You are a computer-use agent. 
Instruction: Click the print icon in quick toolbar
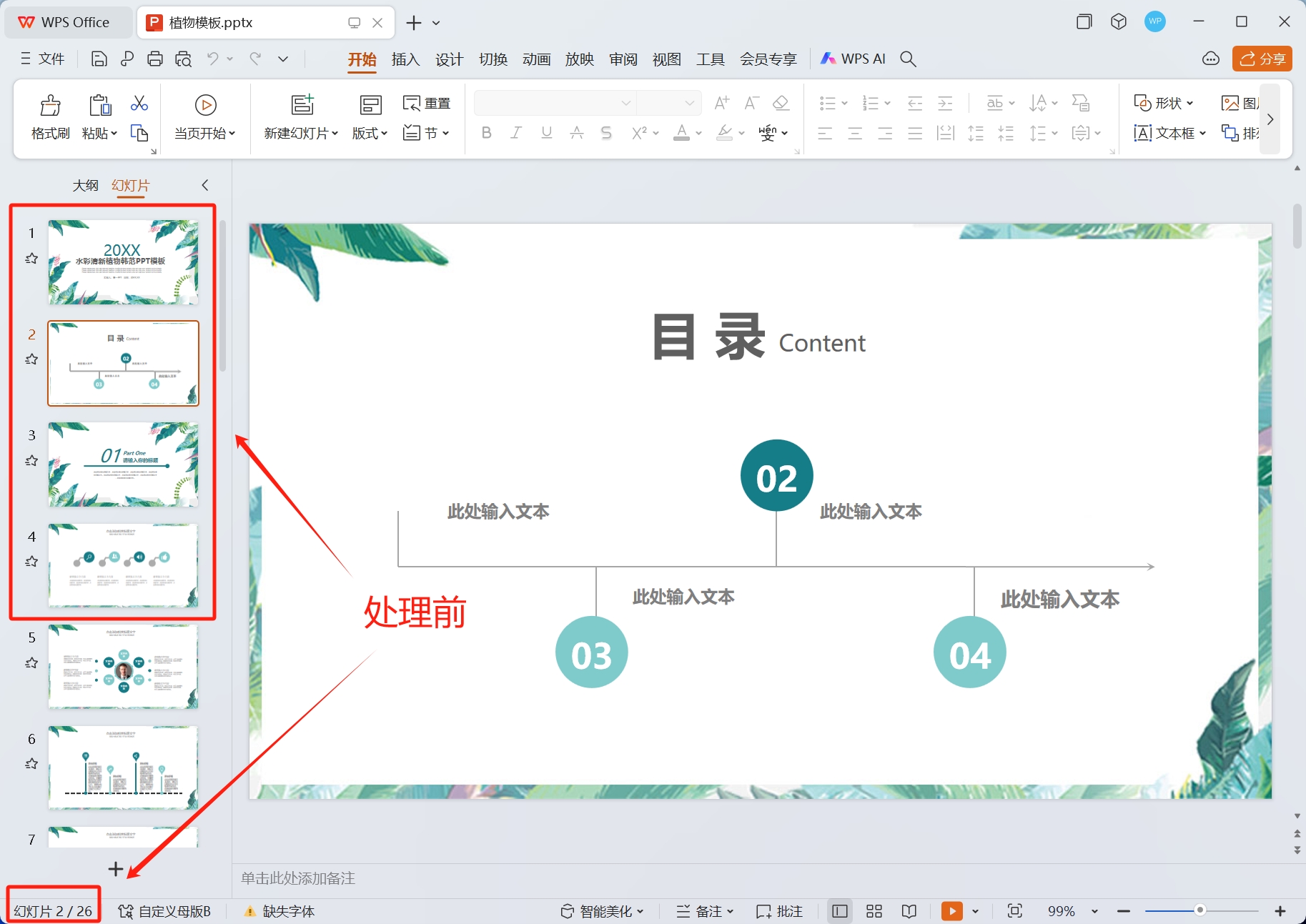click(x=155, y=59)
